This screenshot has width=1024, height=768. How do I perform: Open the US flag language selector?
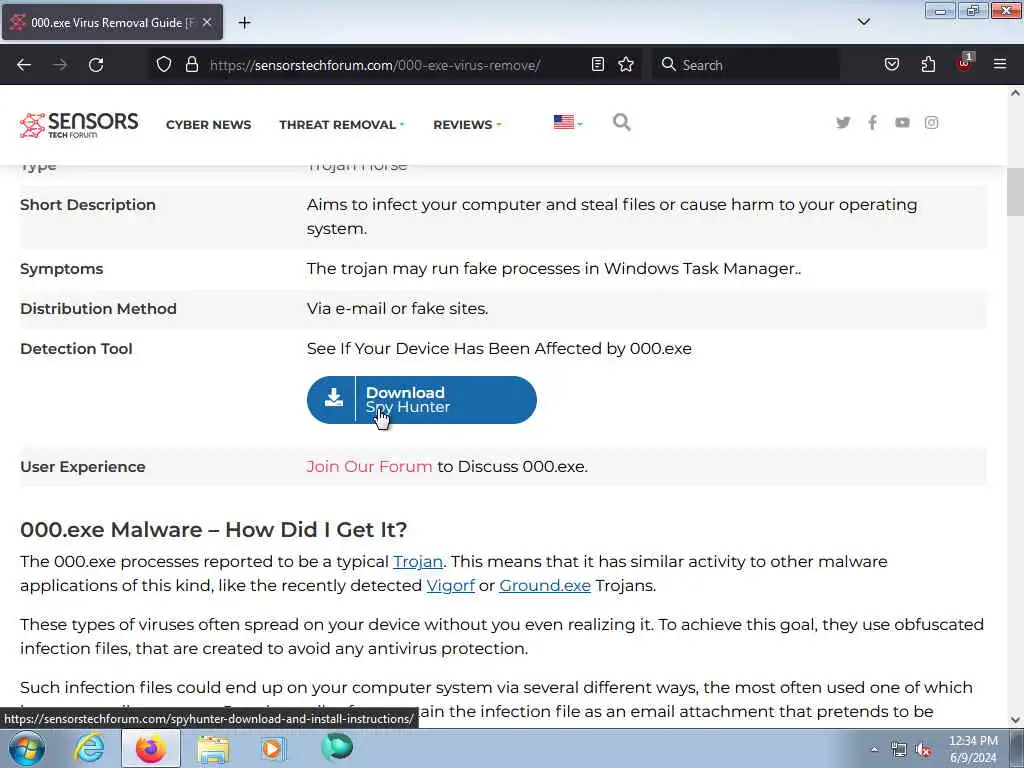[x=568, y=122]
